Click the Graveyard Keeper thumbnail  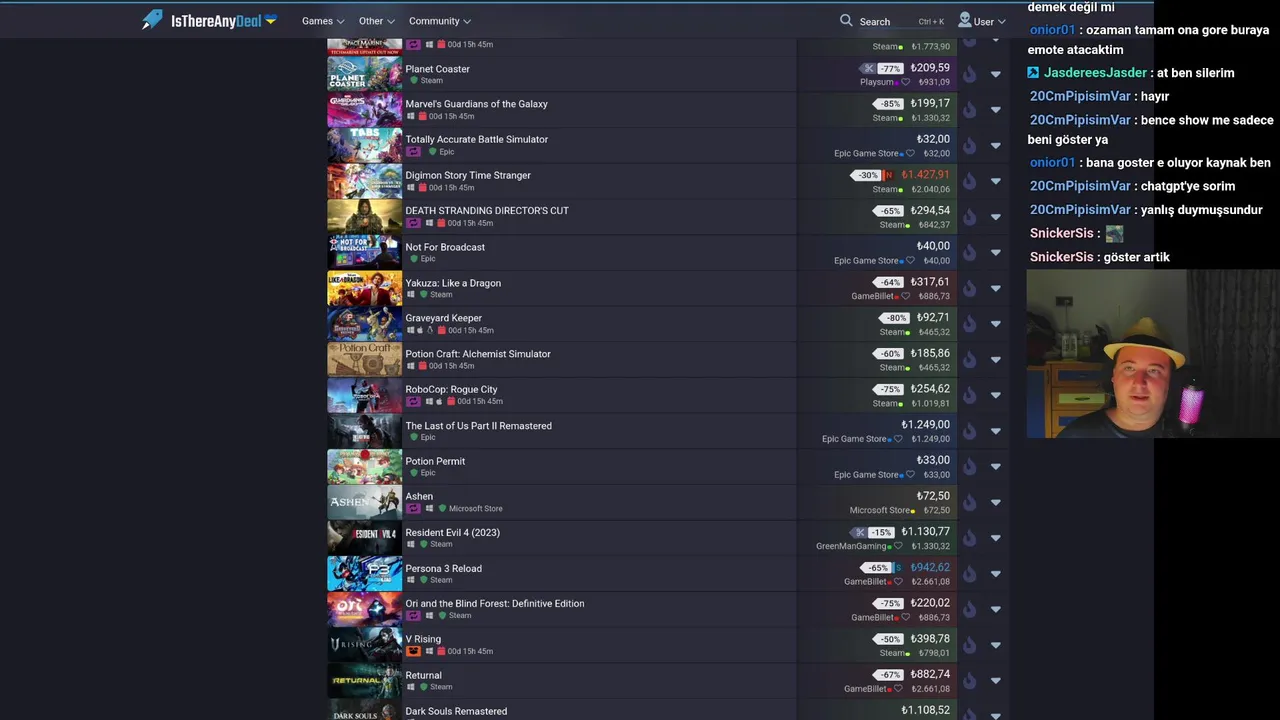pyautogui.click(x=364, y=324)
